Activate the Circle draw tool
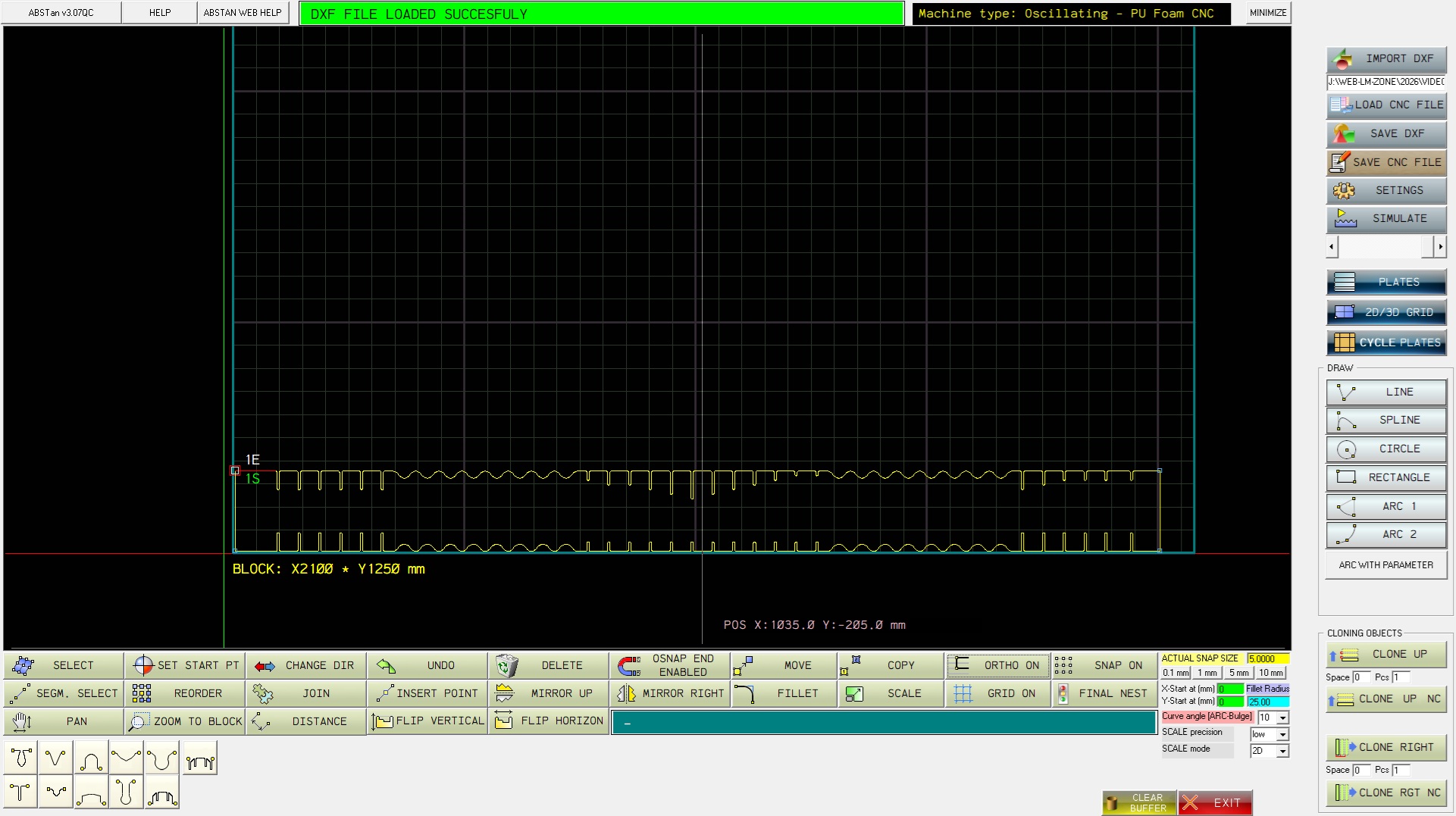This screenshot has width=1456, height=816. point(1386,449)
